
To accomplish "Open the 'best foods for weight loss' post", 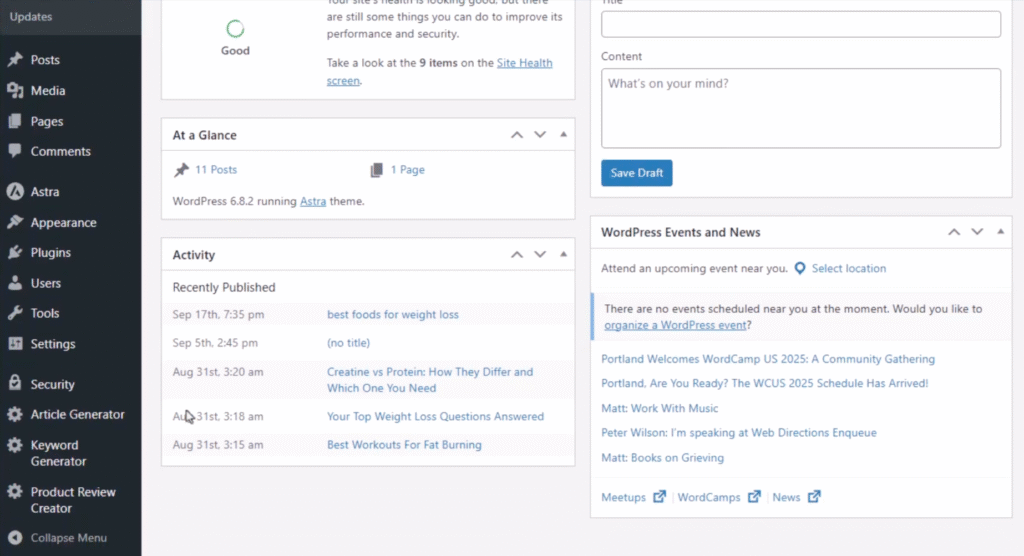I will tap(392, 314).
